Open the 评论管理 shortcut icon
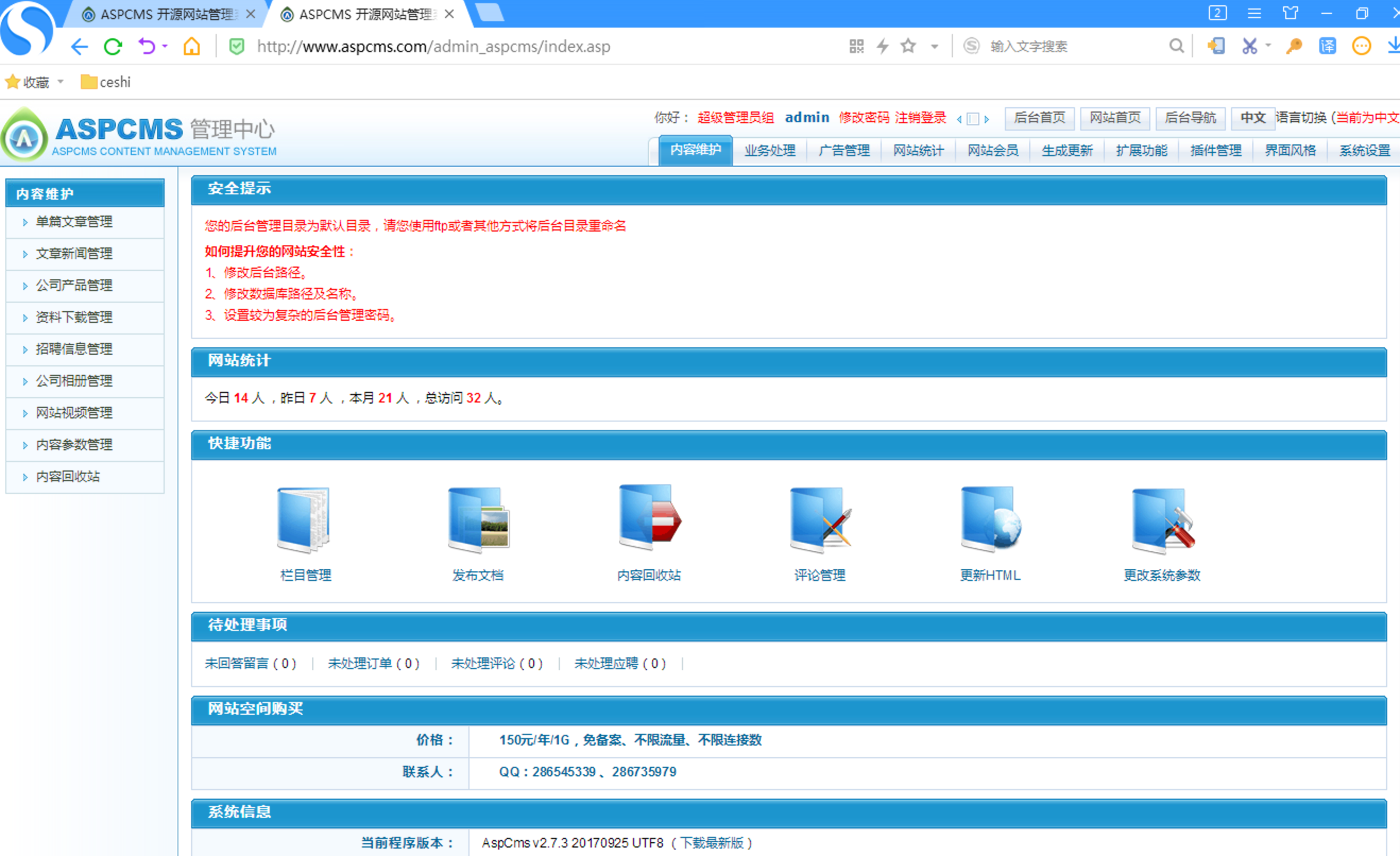 pos(821,520)
